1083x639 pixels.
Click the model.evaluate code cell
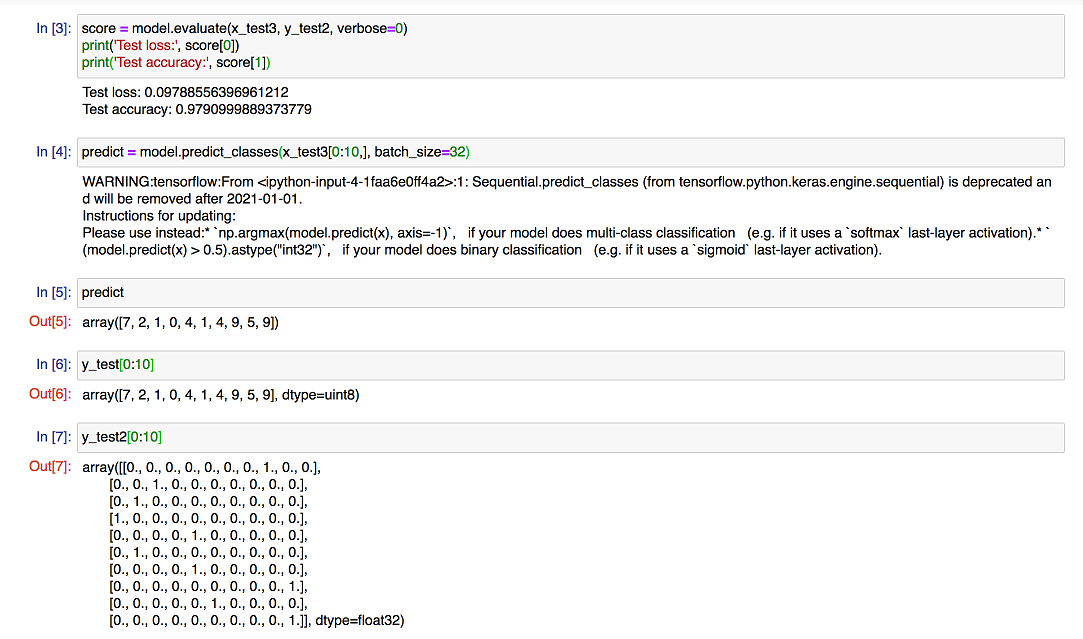pos(570,46)
